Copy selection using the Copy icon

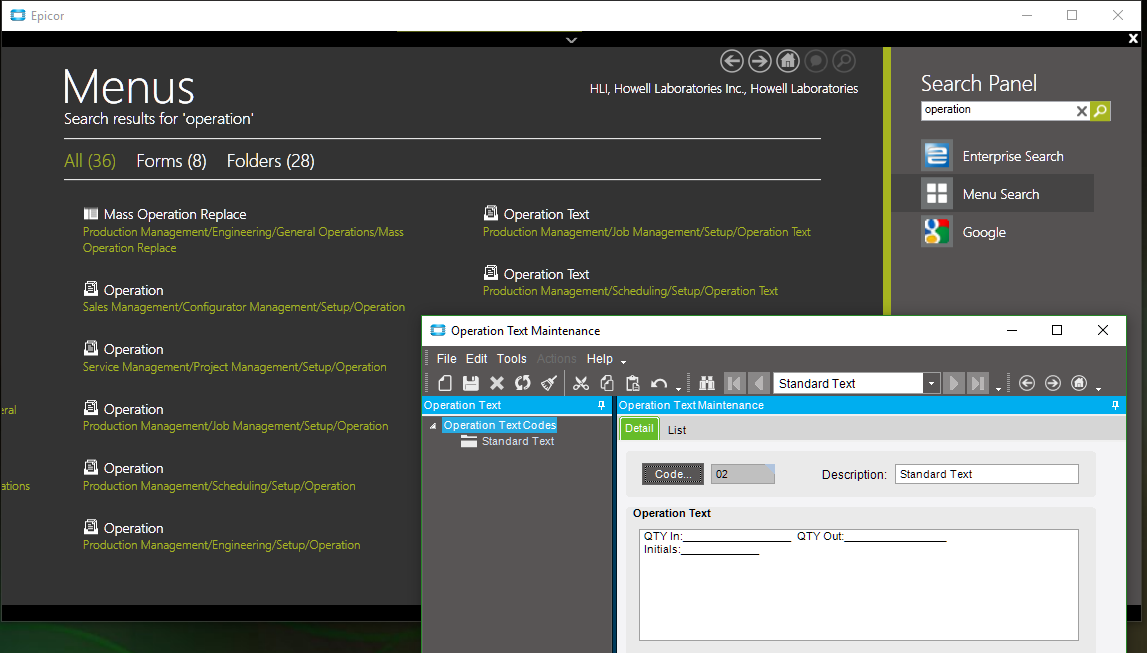606,383
